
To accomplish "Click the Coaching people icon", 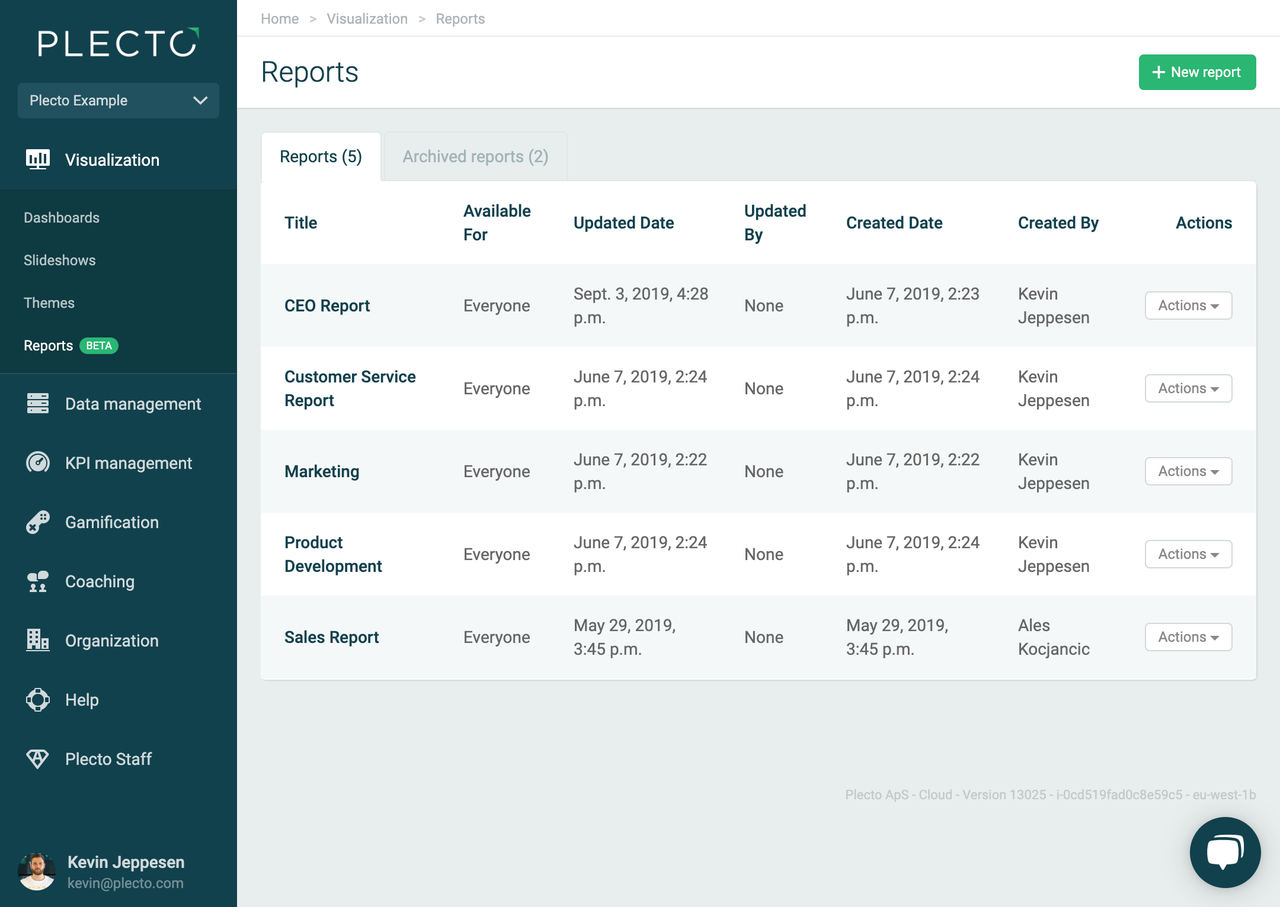I will pos(38,581).
